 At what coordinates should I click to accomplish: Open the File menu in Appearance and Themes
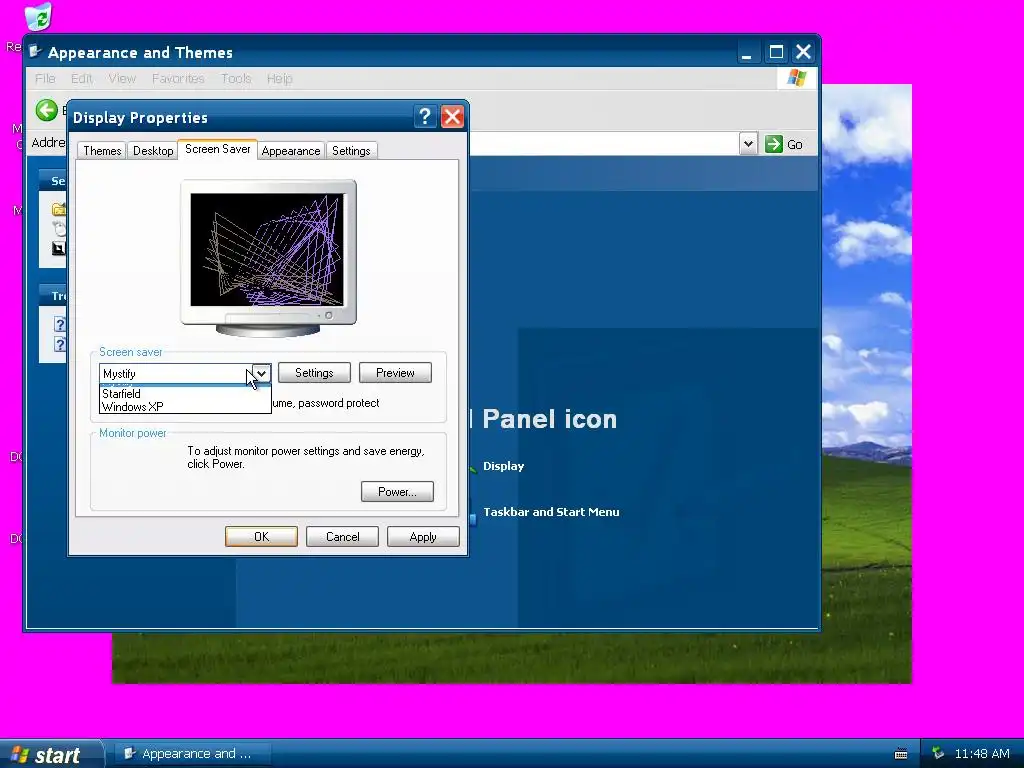(45, 78)
